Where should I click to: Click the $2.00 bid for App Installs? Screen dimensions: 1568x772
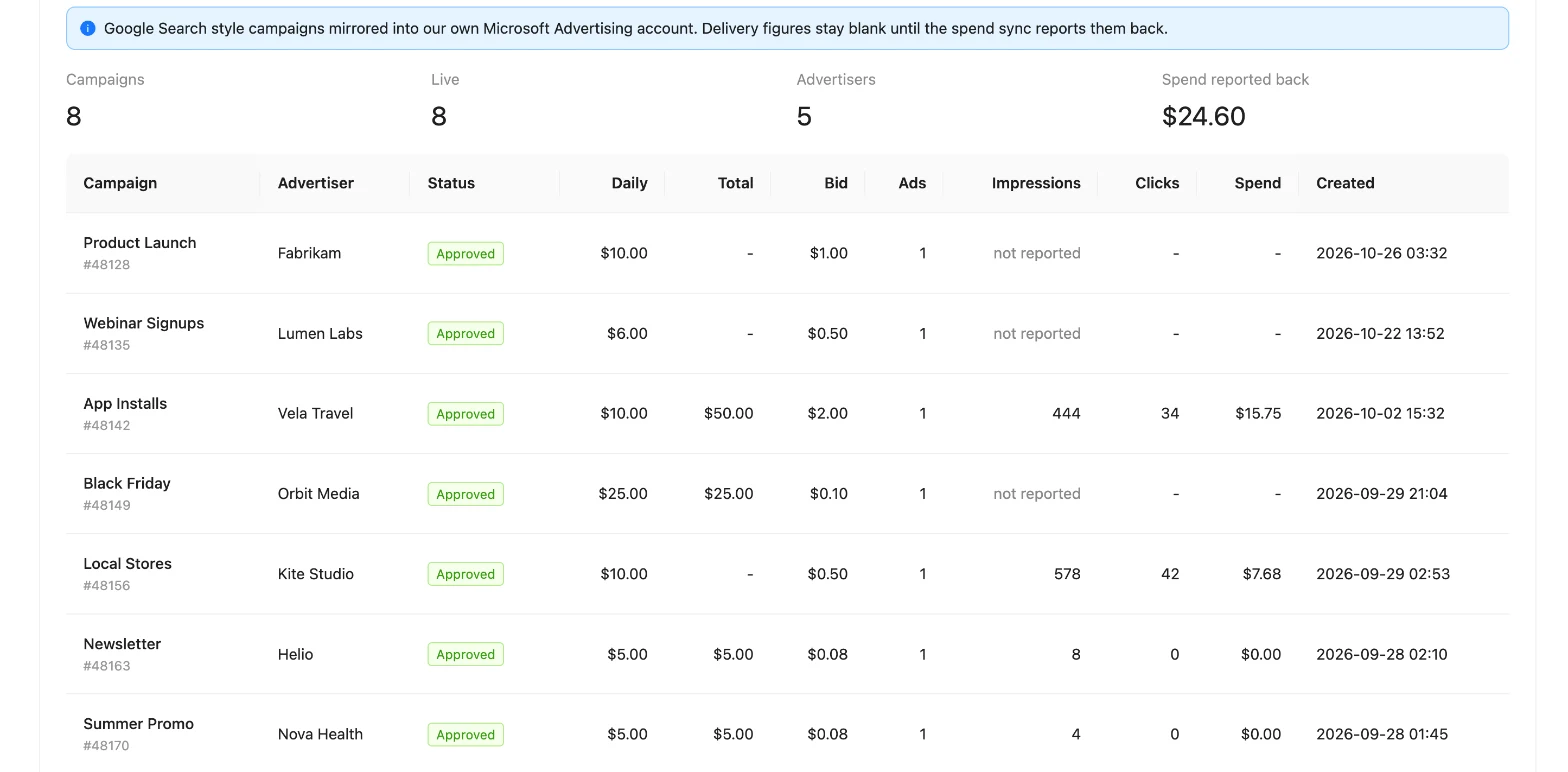[828, 413]
